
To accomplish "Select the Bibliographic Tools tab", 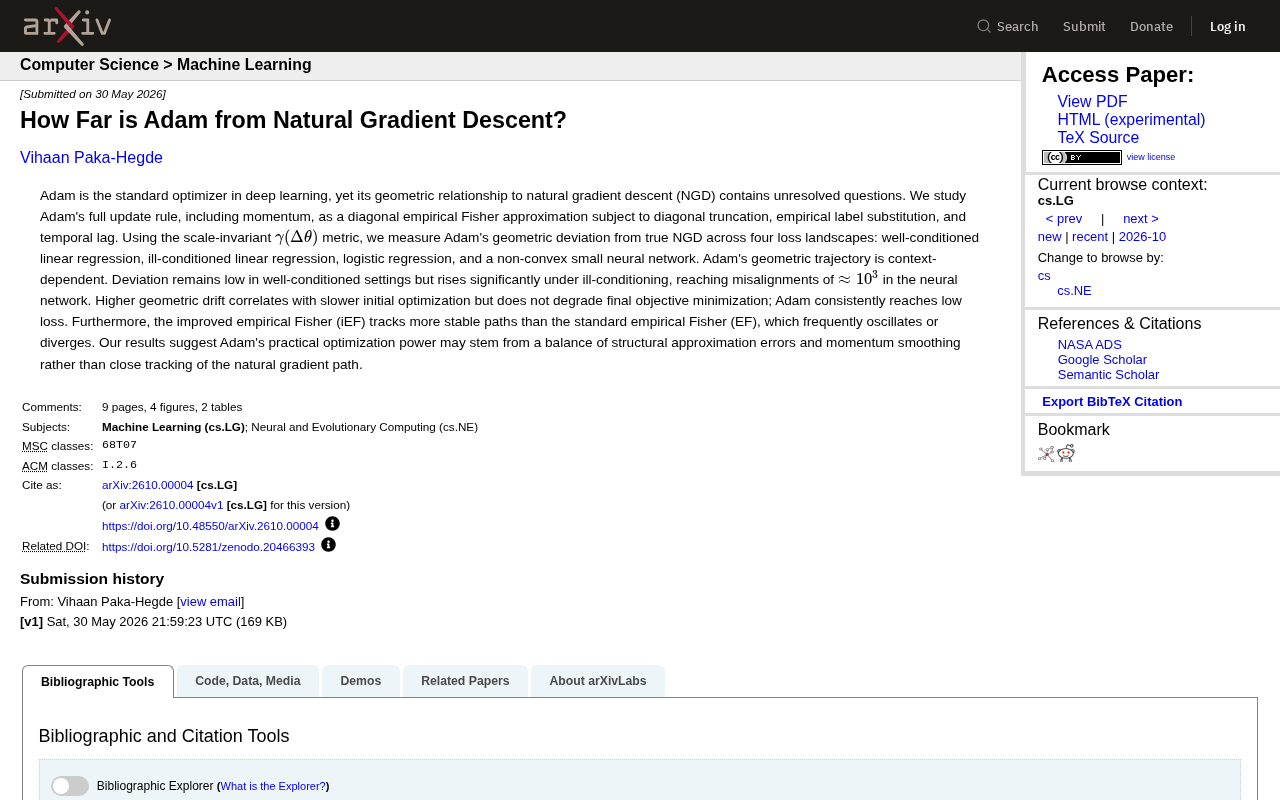I will tap(98, 682).
